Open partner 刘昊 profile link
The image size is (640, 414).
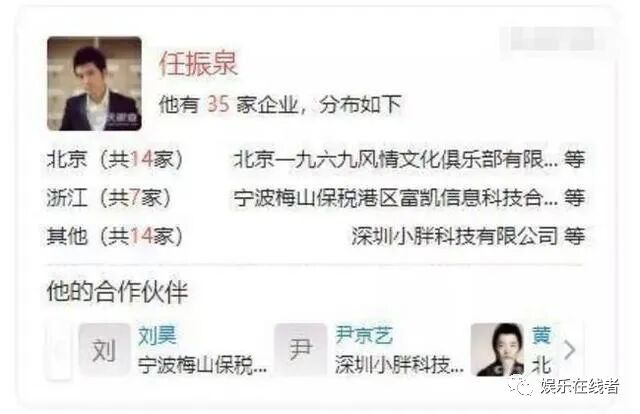[x=157, y=336]
